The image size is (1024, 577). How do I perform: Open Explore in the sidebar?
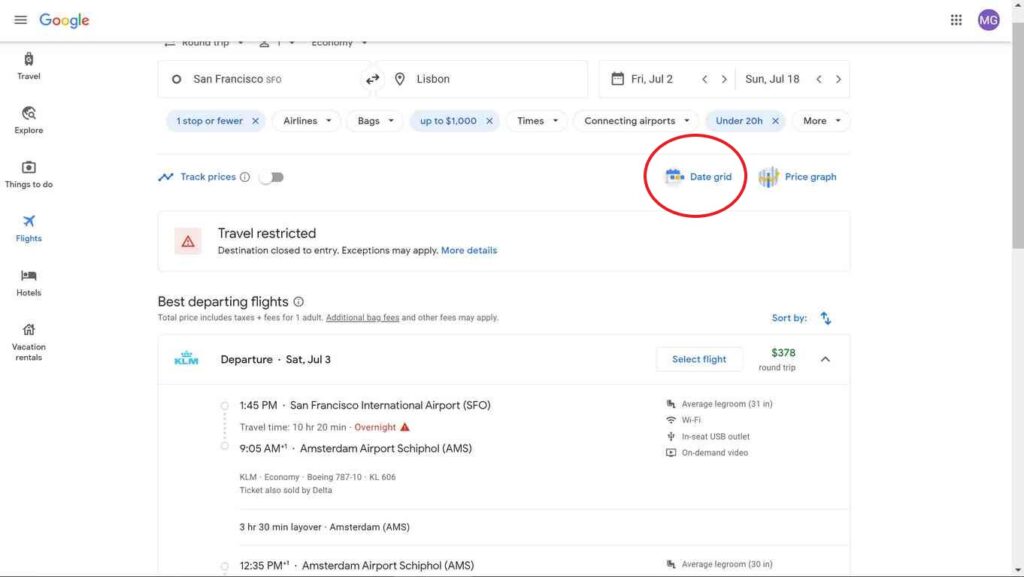point(29,121)
